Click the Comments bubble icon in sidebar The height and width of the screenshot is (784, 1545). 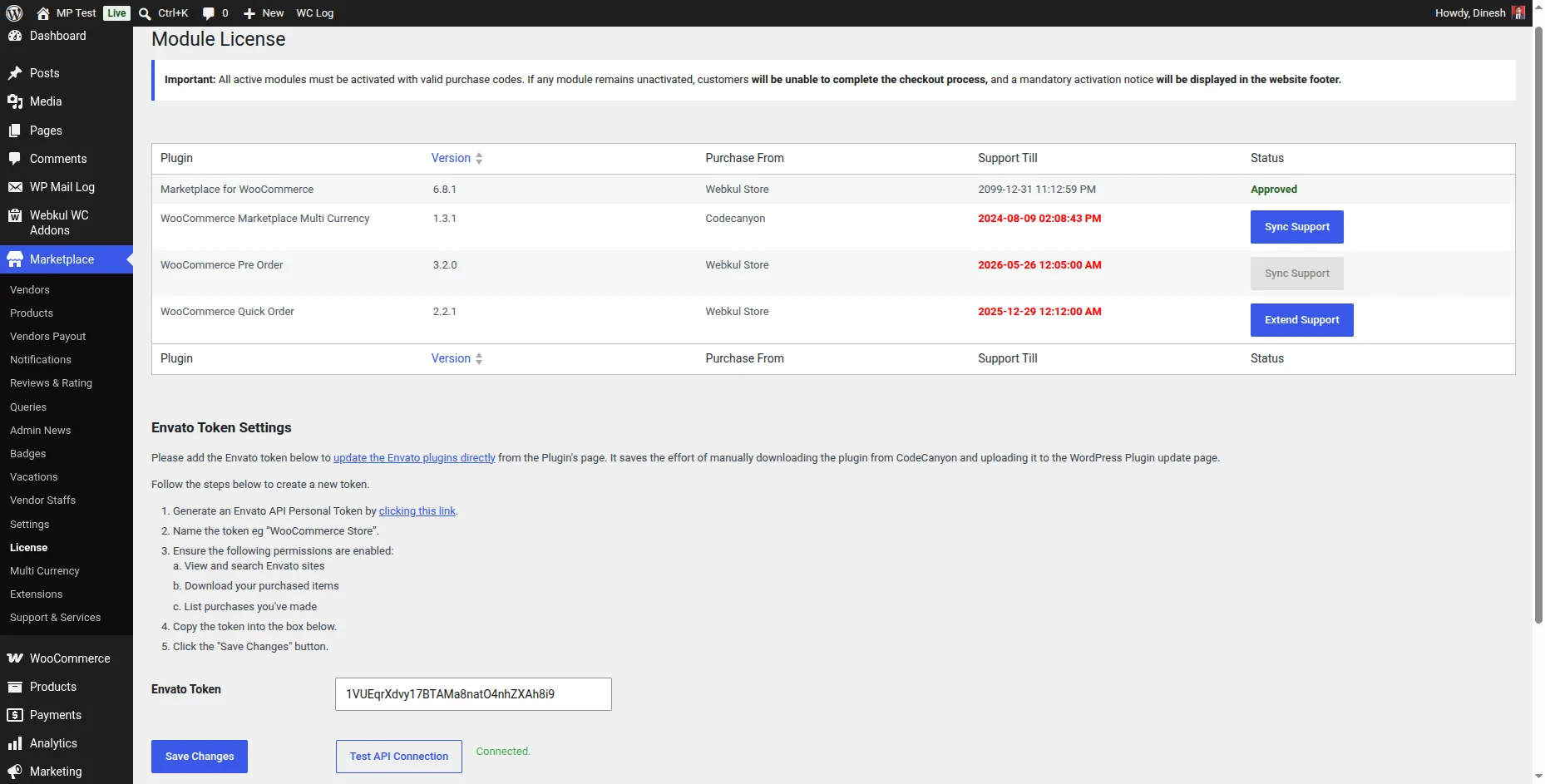point(15,159)
